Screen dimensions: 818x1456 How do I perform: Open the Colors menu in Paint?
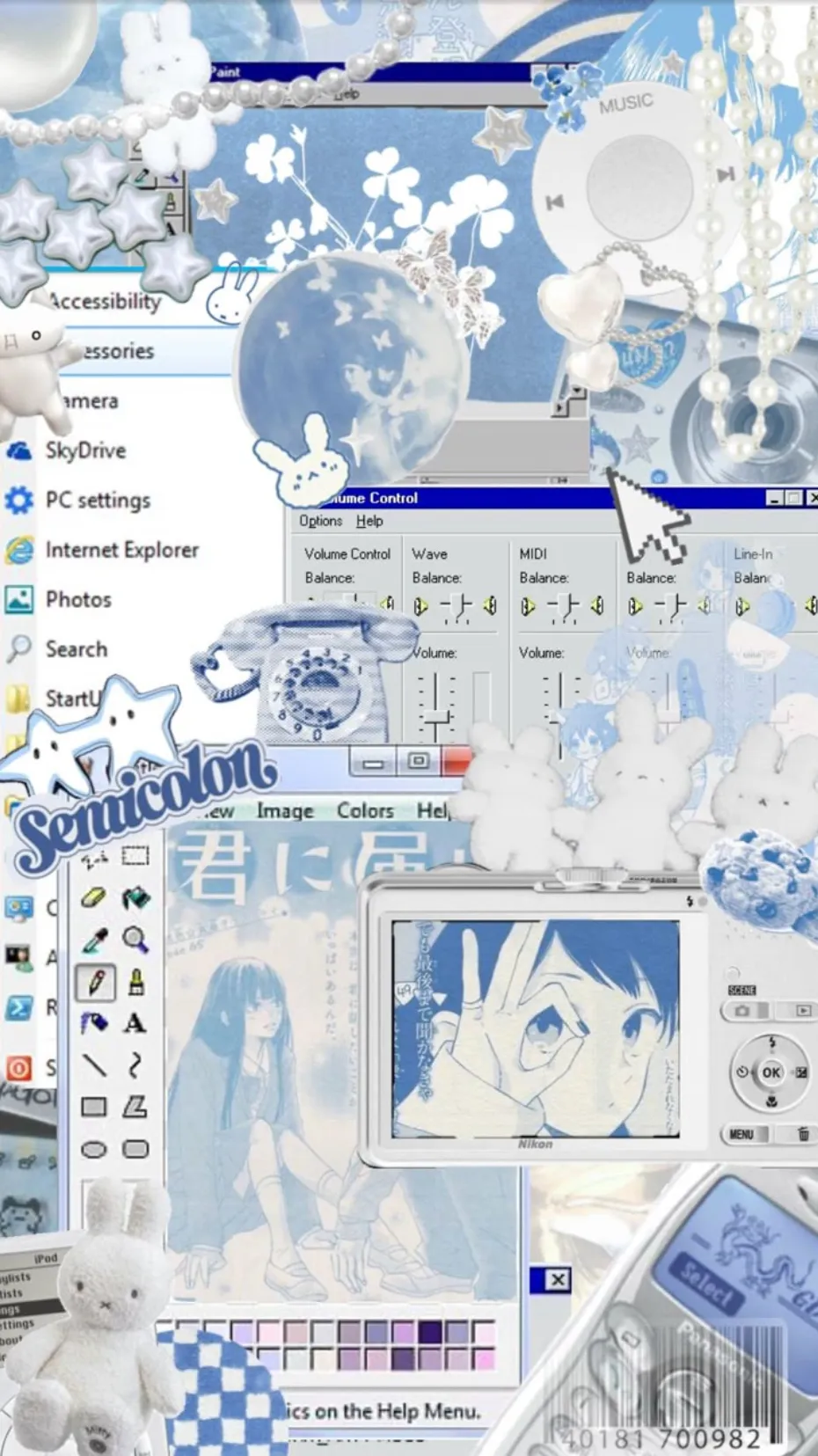tap(365, 810)
